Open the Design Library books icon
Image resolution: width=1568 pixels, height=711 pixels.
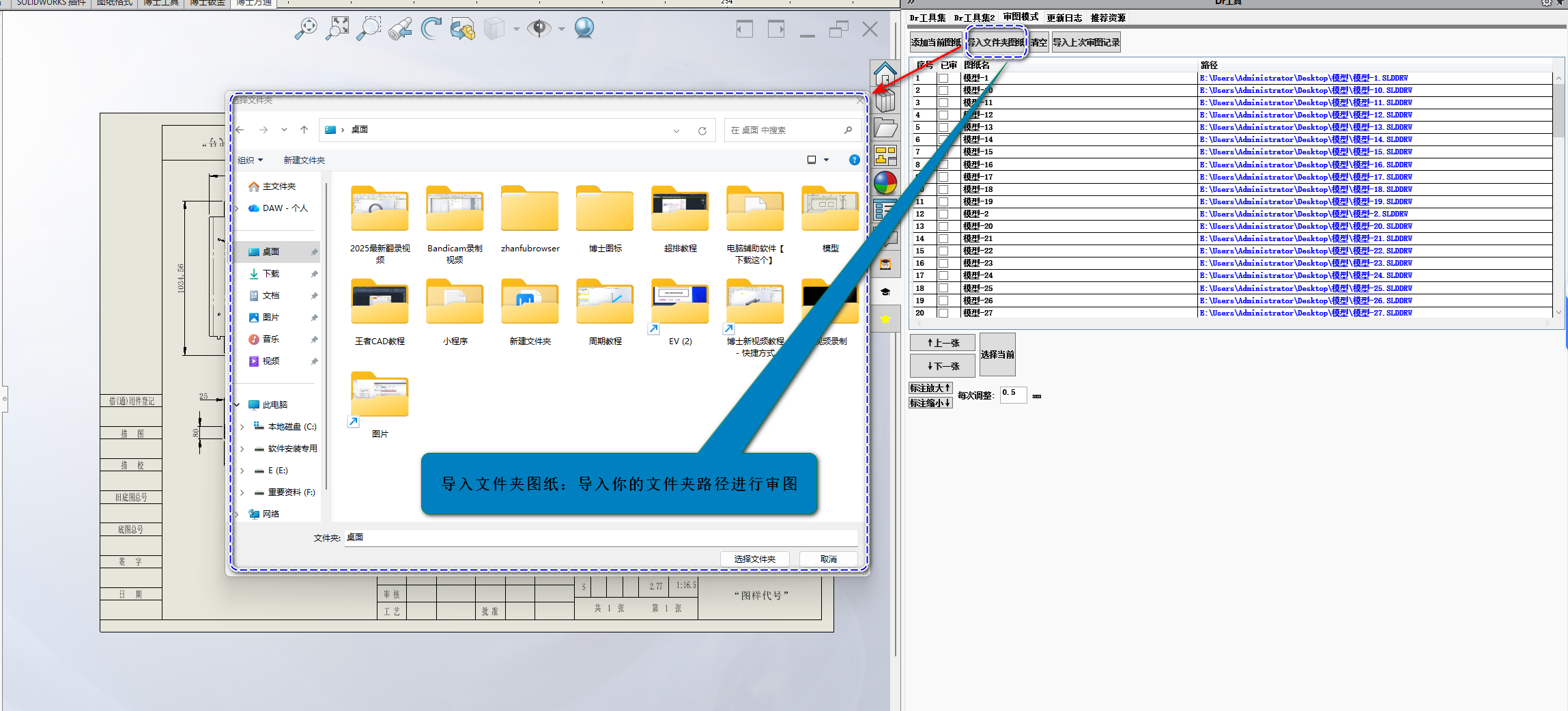[x=885, y=101]
